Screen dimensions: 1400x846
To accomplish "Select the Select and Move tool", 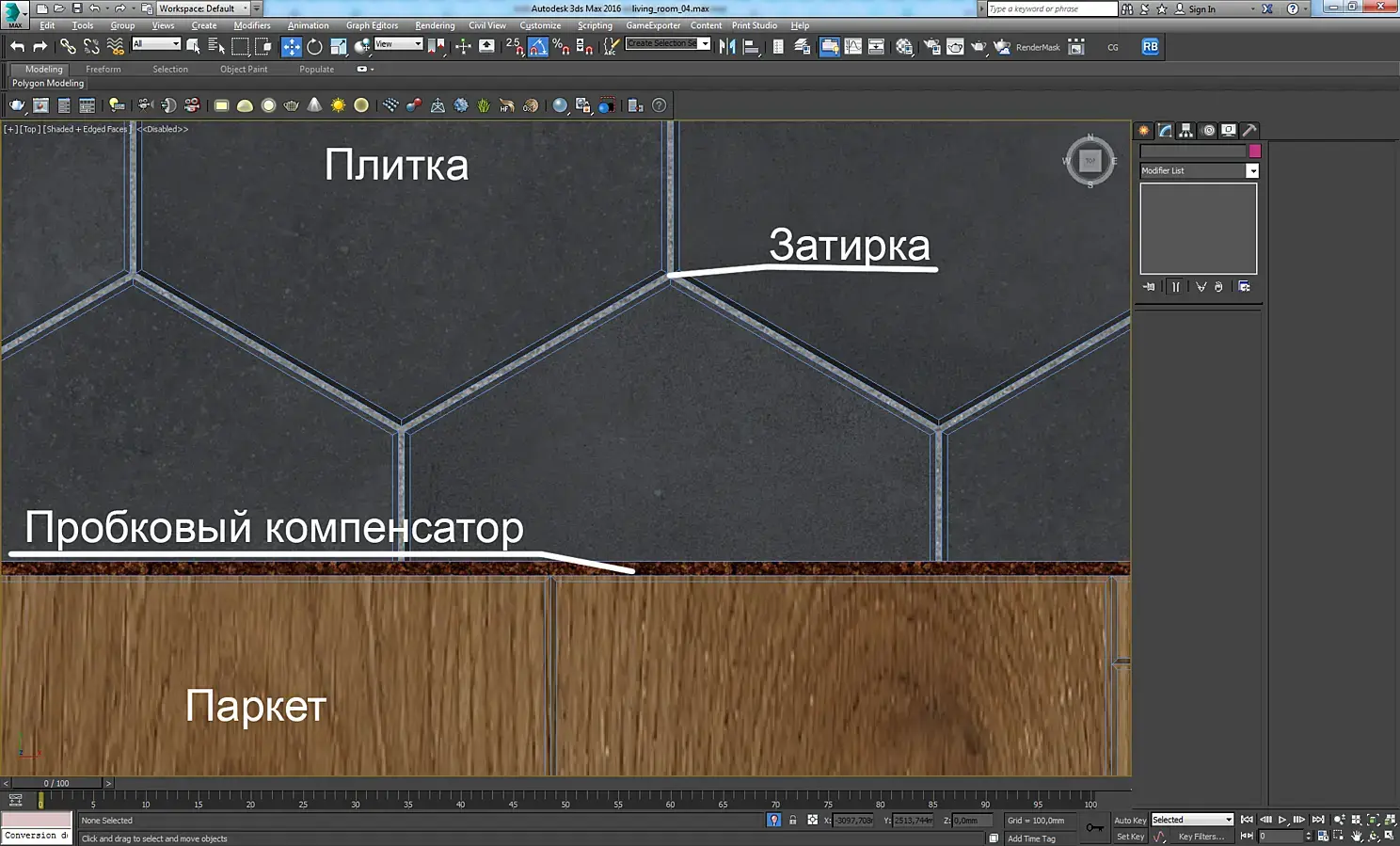I will coord(292,46).
